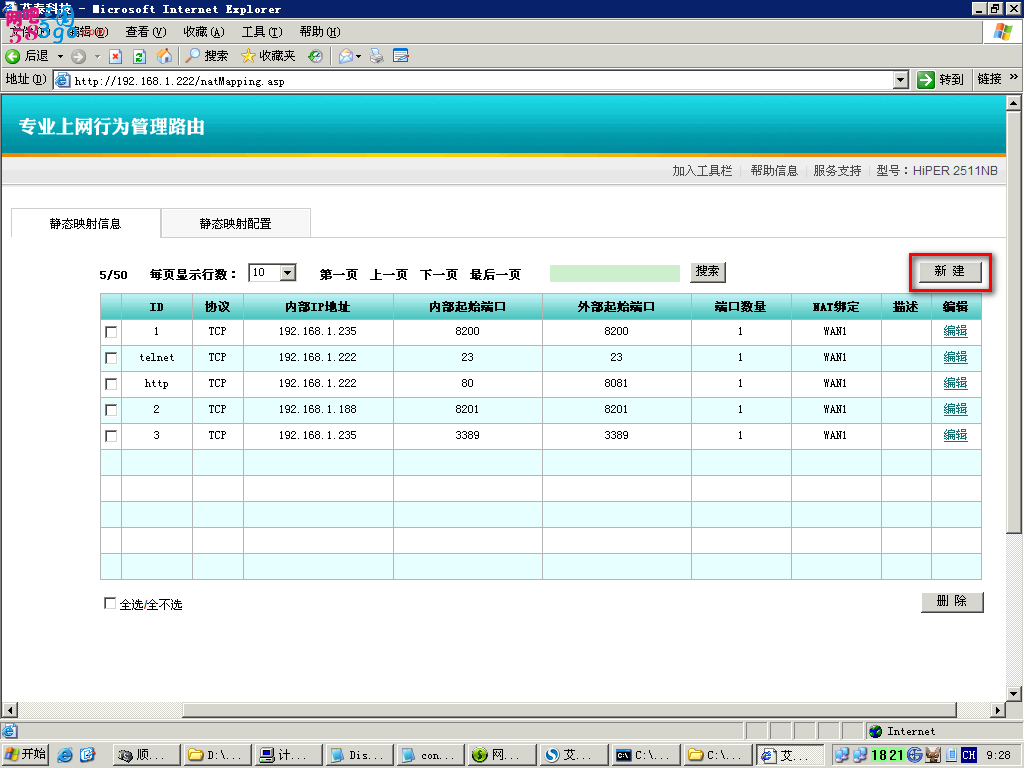Check the box for the telnet row
The height and width of the screenshot is (768, 1024).
(111, 358)
